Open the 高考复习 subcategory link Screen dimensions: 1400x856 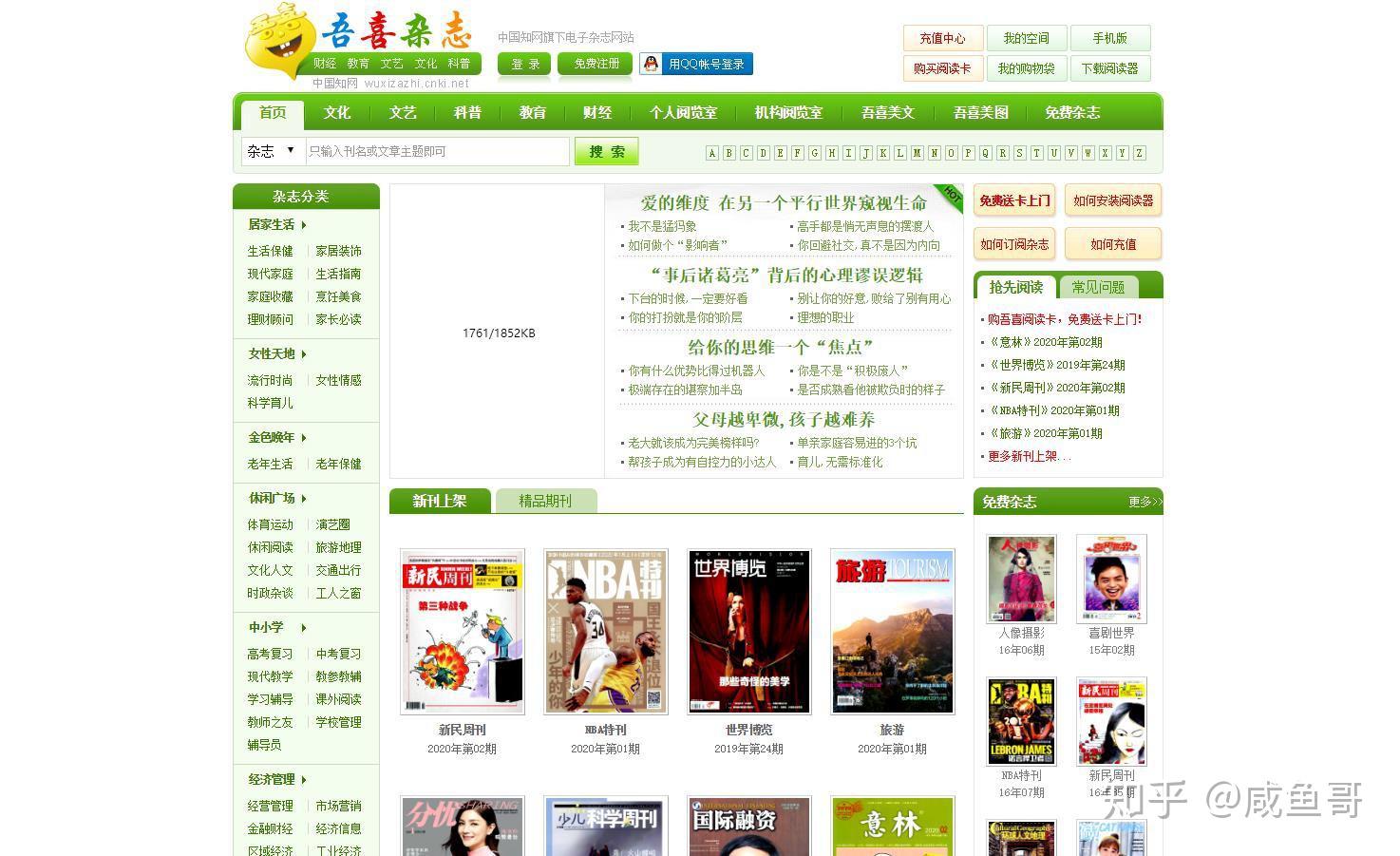(271, 654)
